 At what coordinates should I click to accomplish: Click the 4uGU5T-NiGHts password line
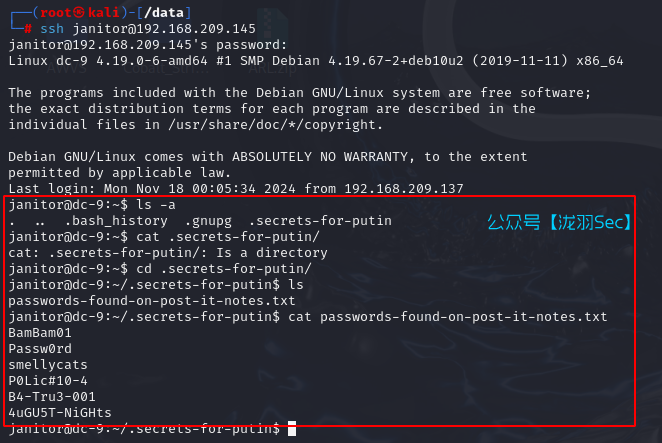click(x=60, y=413)
